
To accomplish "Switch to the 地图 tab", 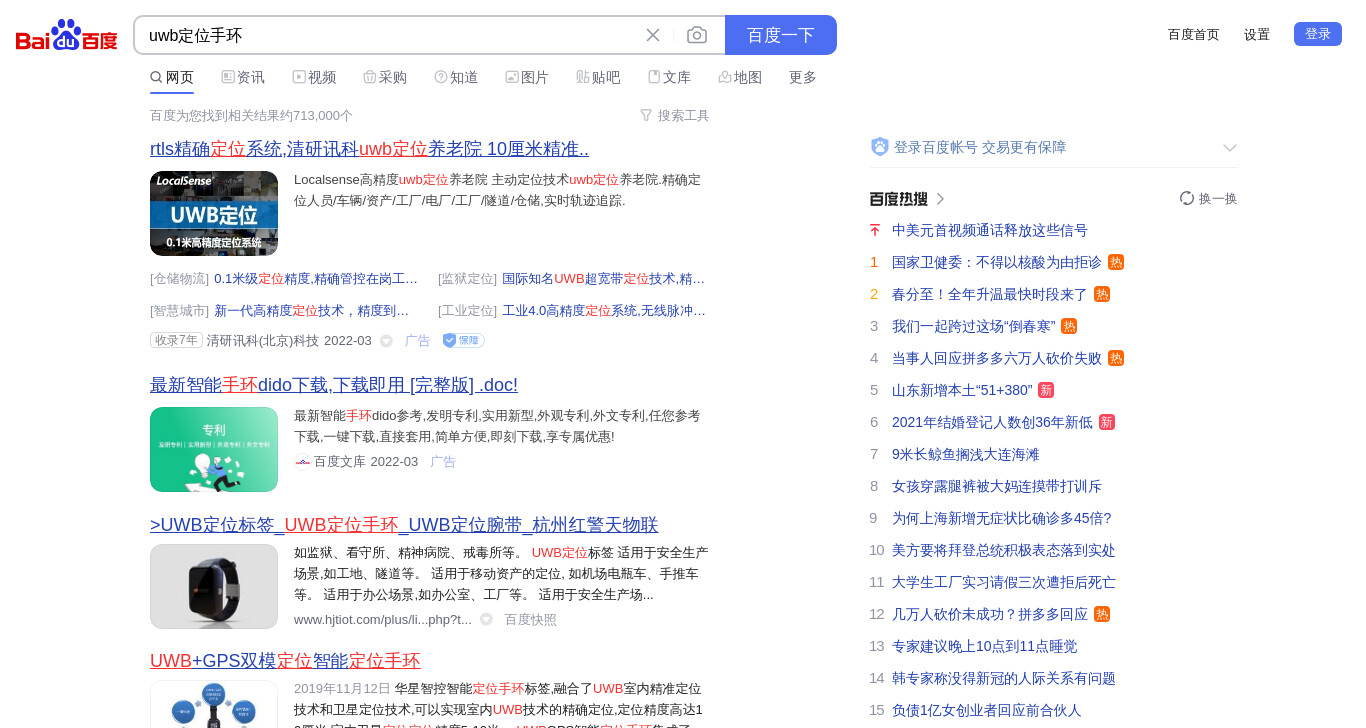I will point(740,77).
